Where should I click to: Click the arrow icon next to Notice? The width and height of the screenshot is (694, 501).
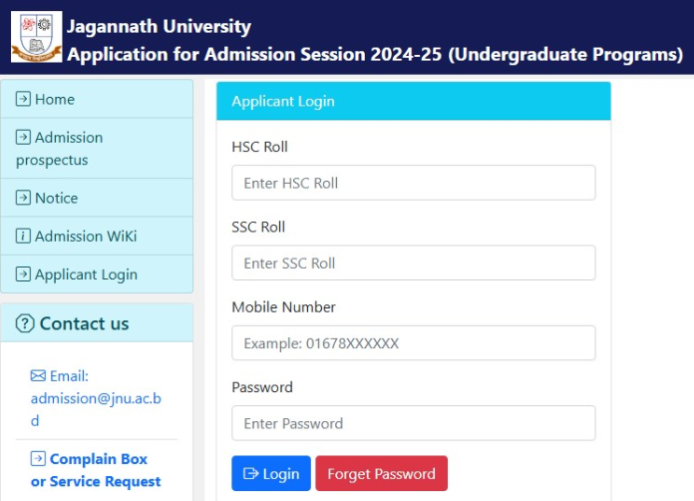23,197
